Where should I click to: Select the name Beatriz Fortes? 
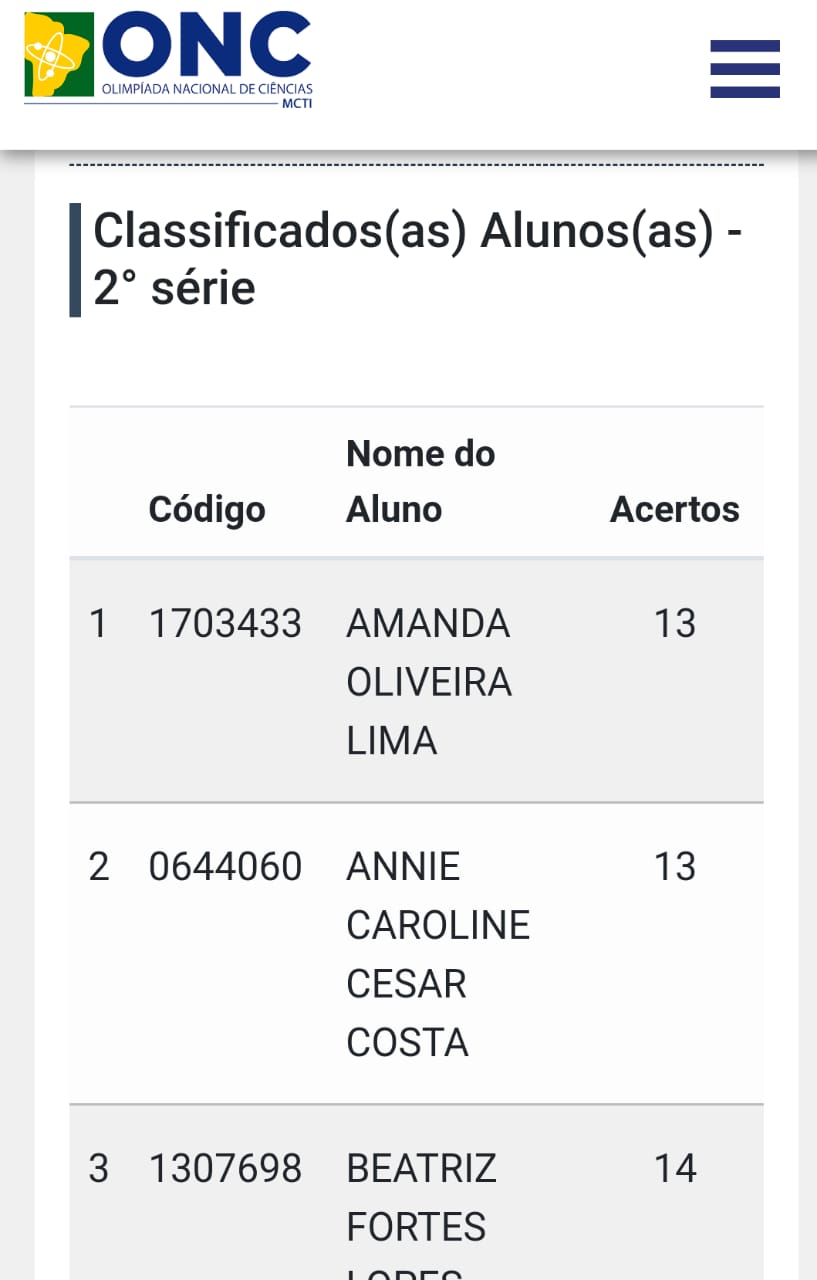pos(421,1198)
